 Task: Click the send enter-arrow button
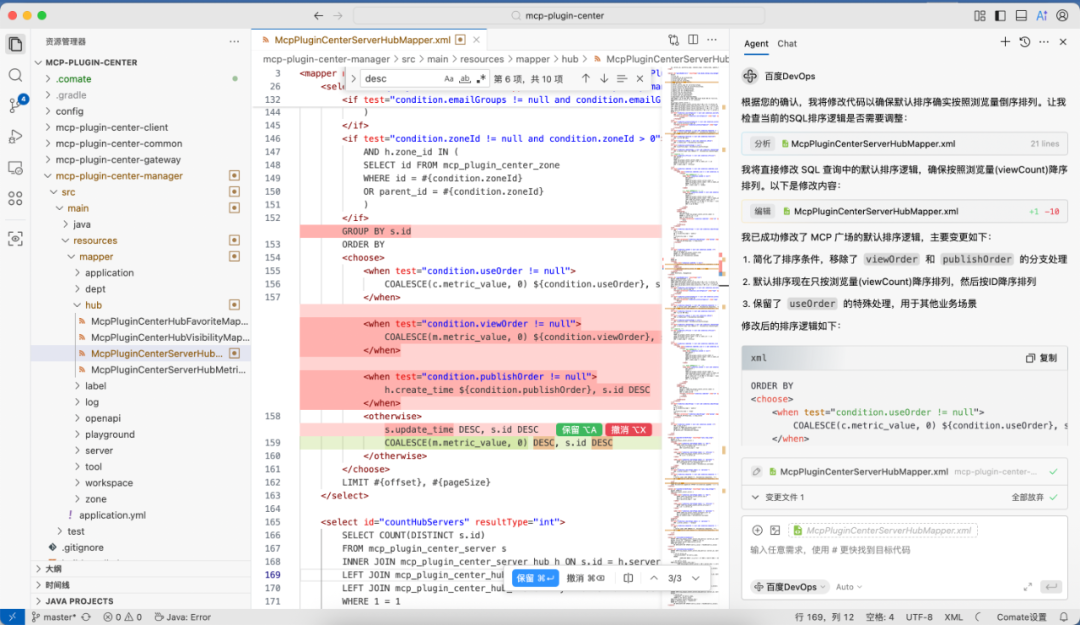(1051, 587)
